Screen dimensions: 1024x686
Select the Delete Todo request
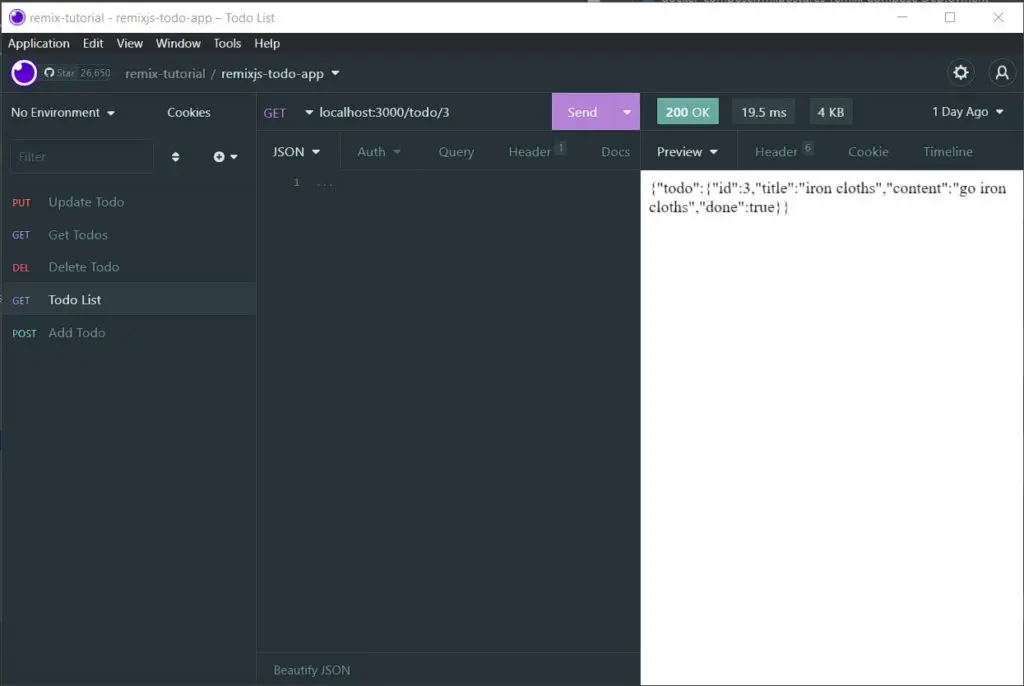84,267
